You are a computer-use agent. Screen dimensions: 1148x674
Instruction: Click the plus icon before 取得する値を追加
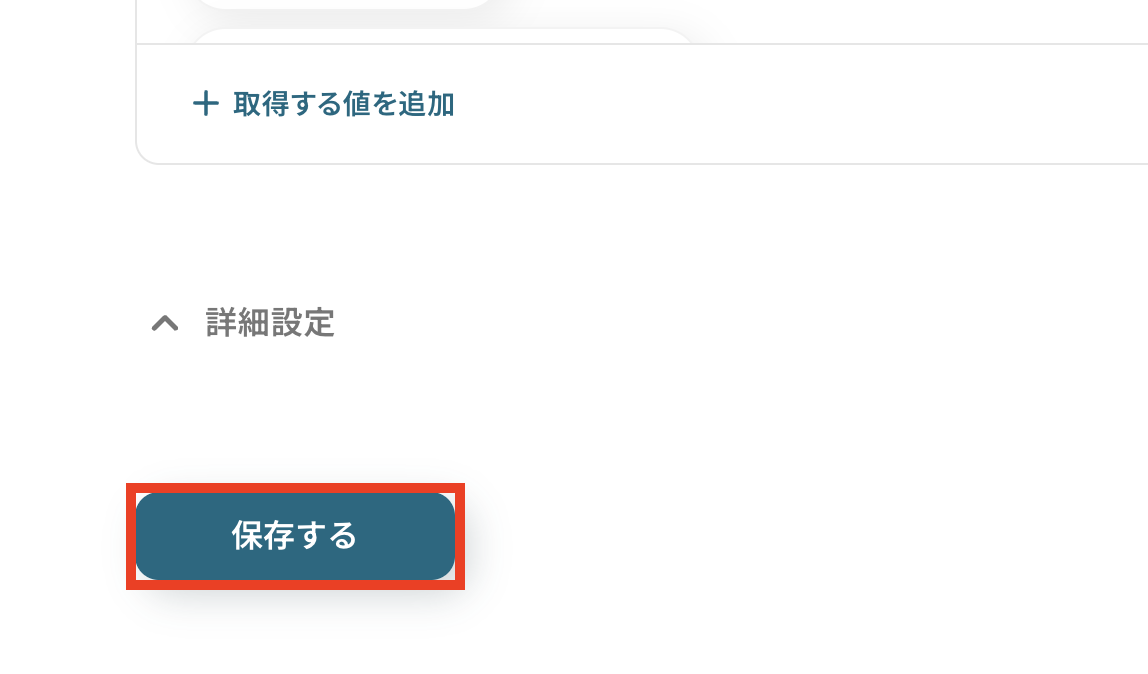click(x=206, y=104)
